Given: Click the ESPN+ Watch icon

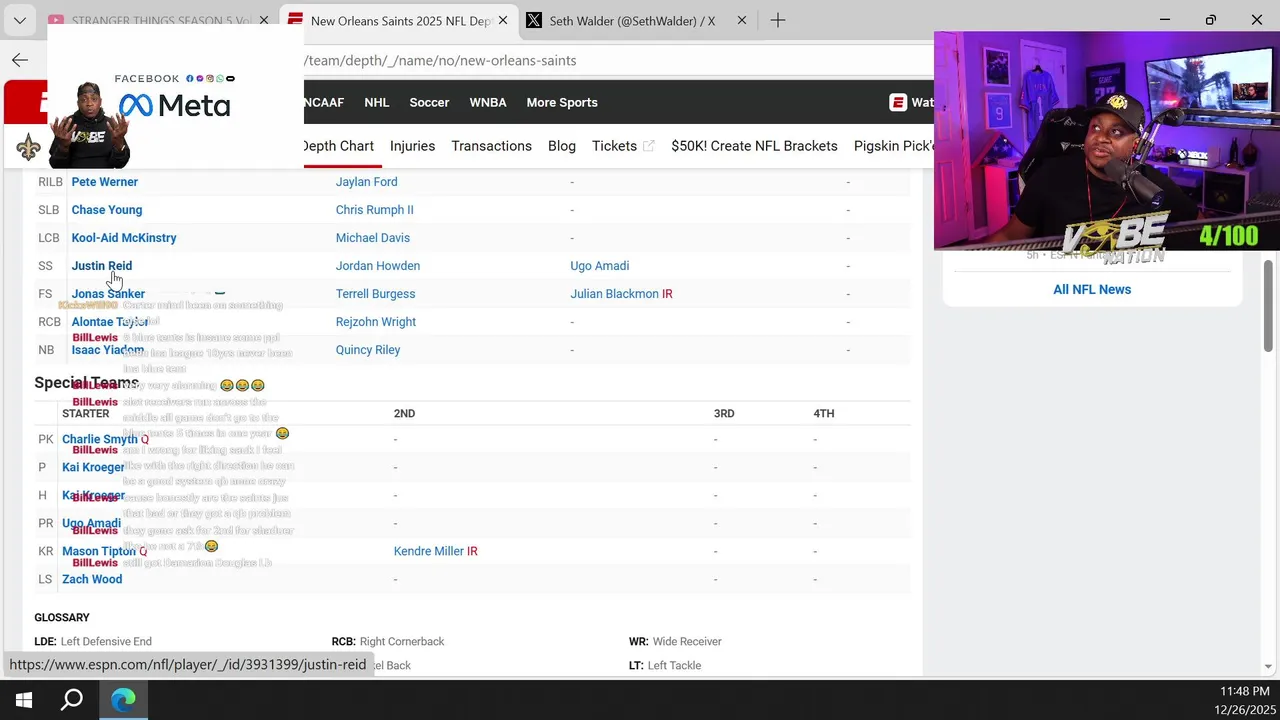Looking at the screenshot, I should tap(898, 102).
